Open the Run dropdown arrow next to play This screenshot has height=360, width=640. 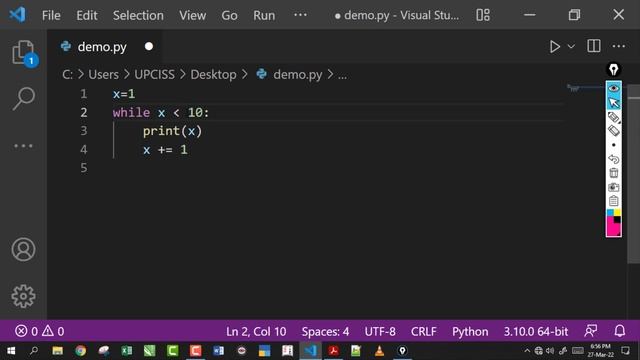tap(571, 47)
